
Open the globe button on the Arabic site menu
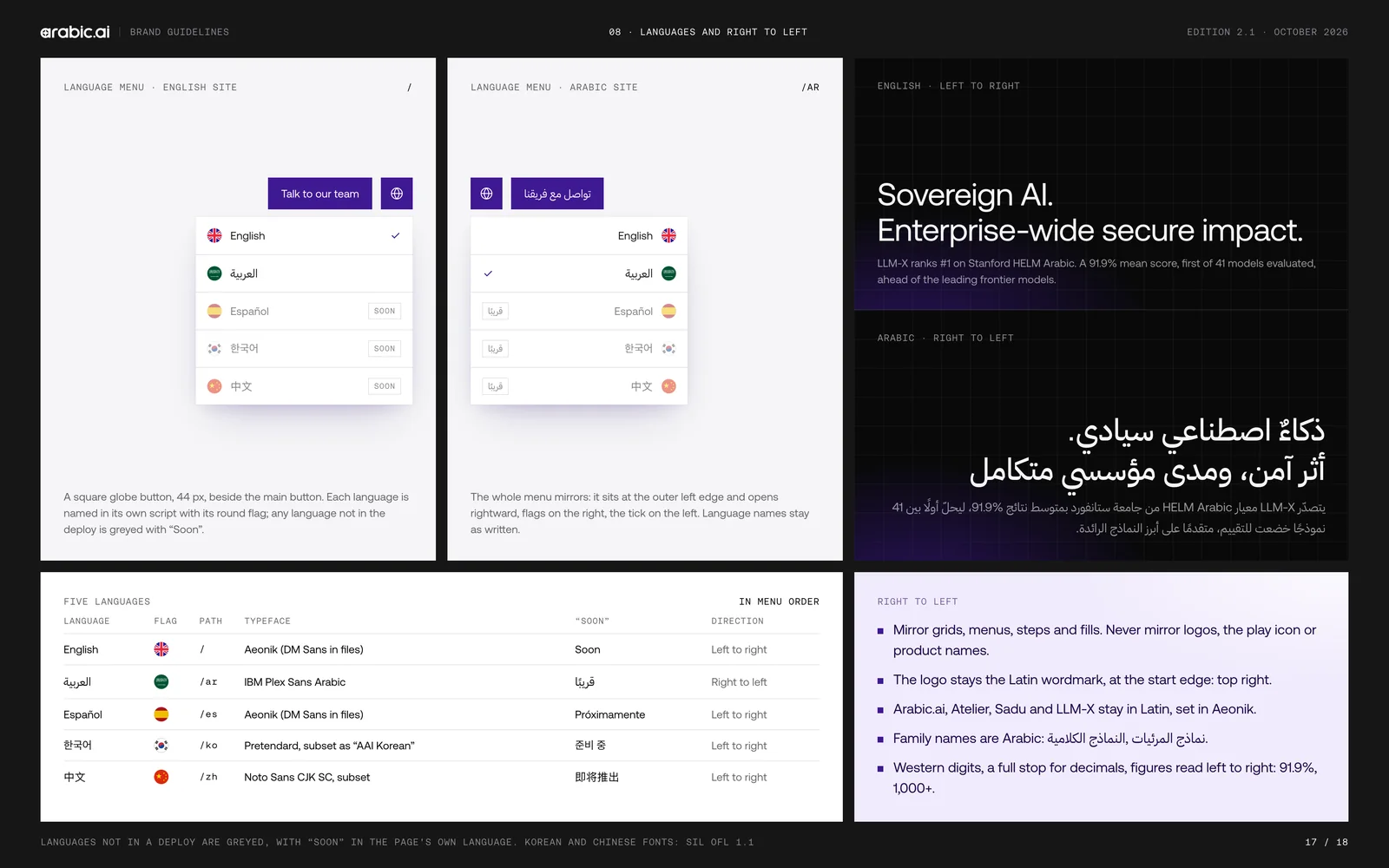click(x=486, y=194)
